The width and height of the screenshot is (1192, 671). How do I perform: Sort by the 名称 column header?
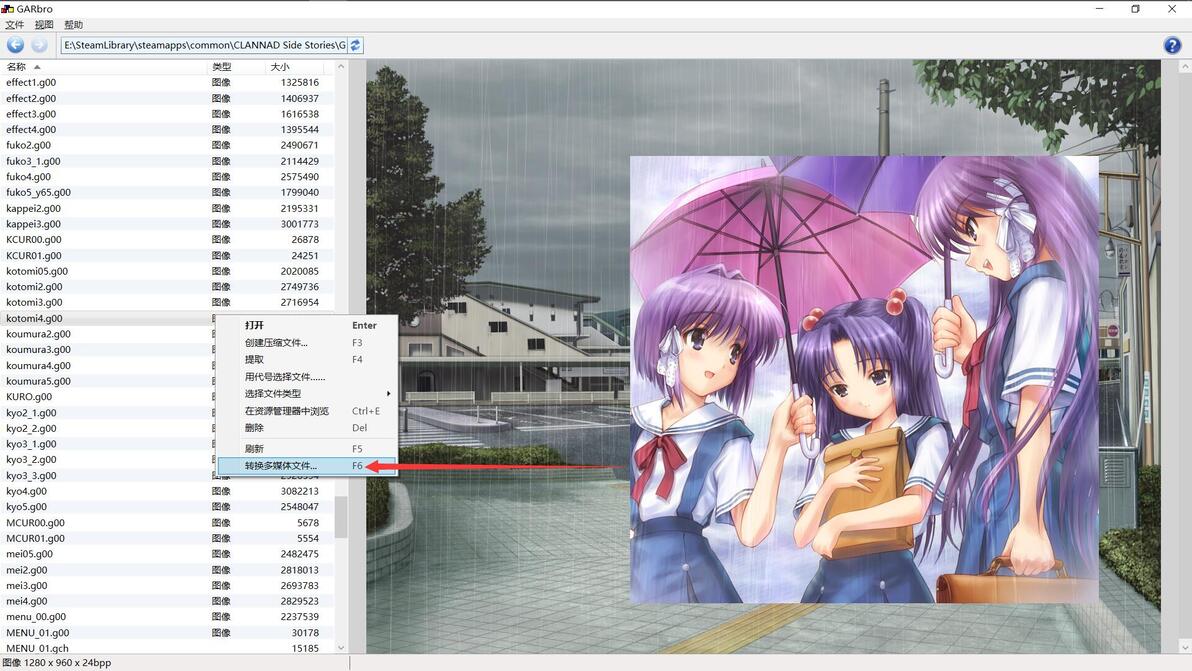103,67
